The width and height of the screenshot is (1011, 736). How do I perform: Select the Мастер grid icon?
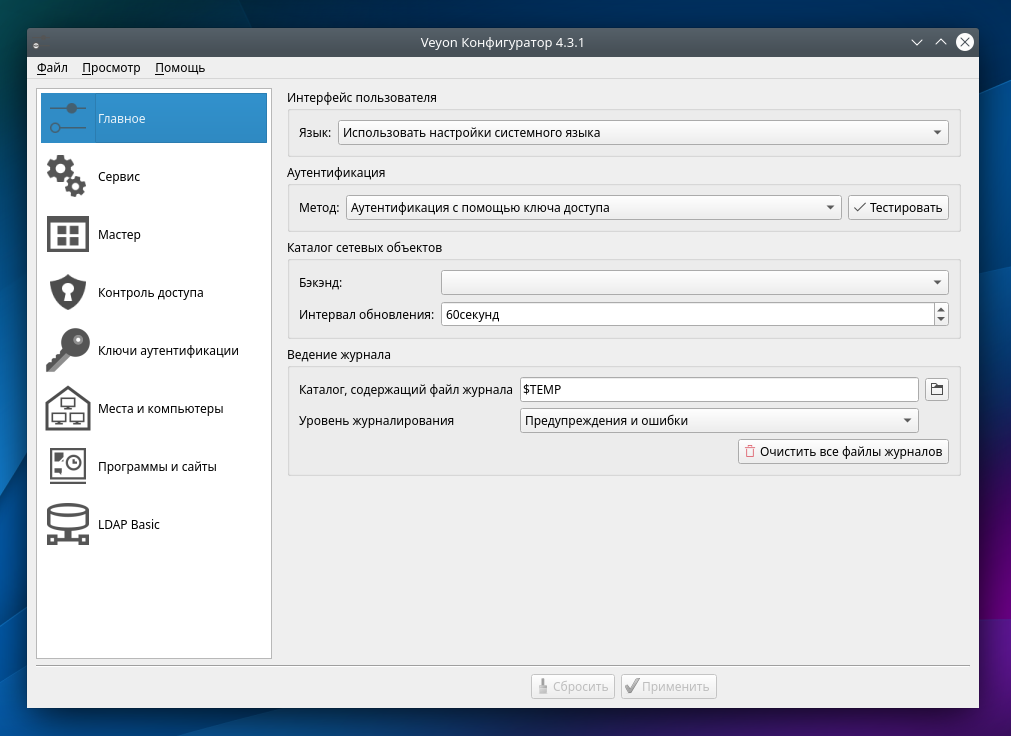coord(68,234)
